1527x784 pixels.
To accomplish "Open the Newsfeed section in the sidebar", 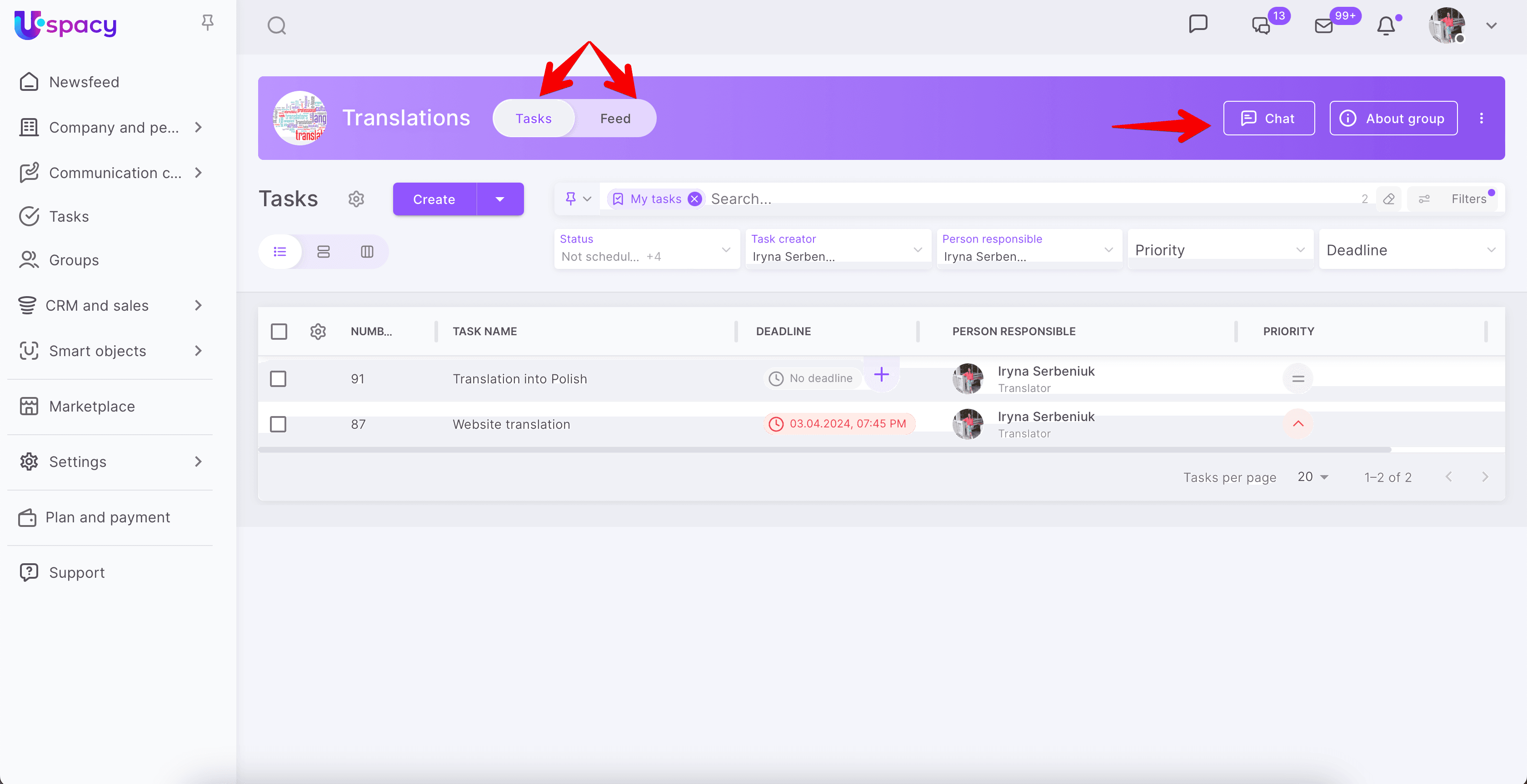I will tap(84, 82).
